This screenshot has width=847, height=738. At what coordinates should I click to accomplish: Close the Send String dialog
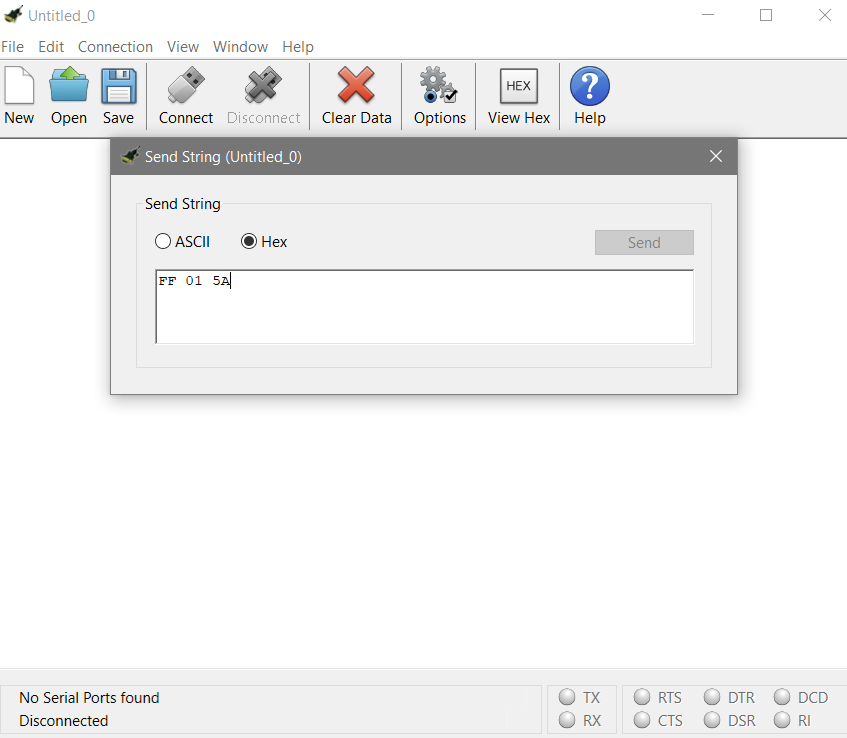click(x=715, y=157)
